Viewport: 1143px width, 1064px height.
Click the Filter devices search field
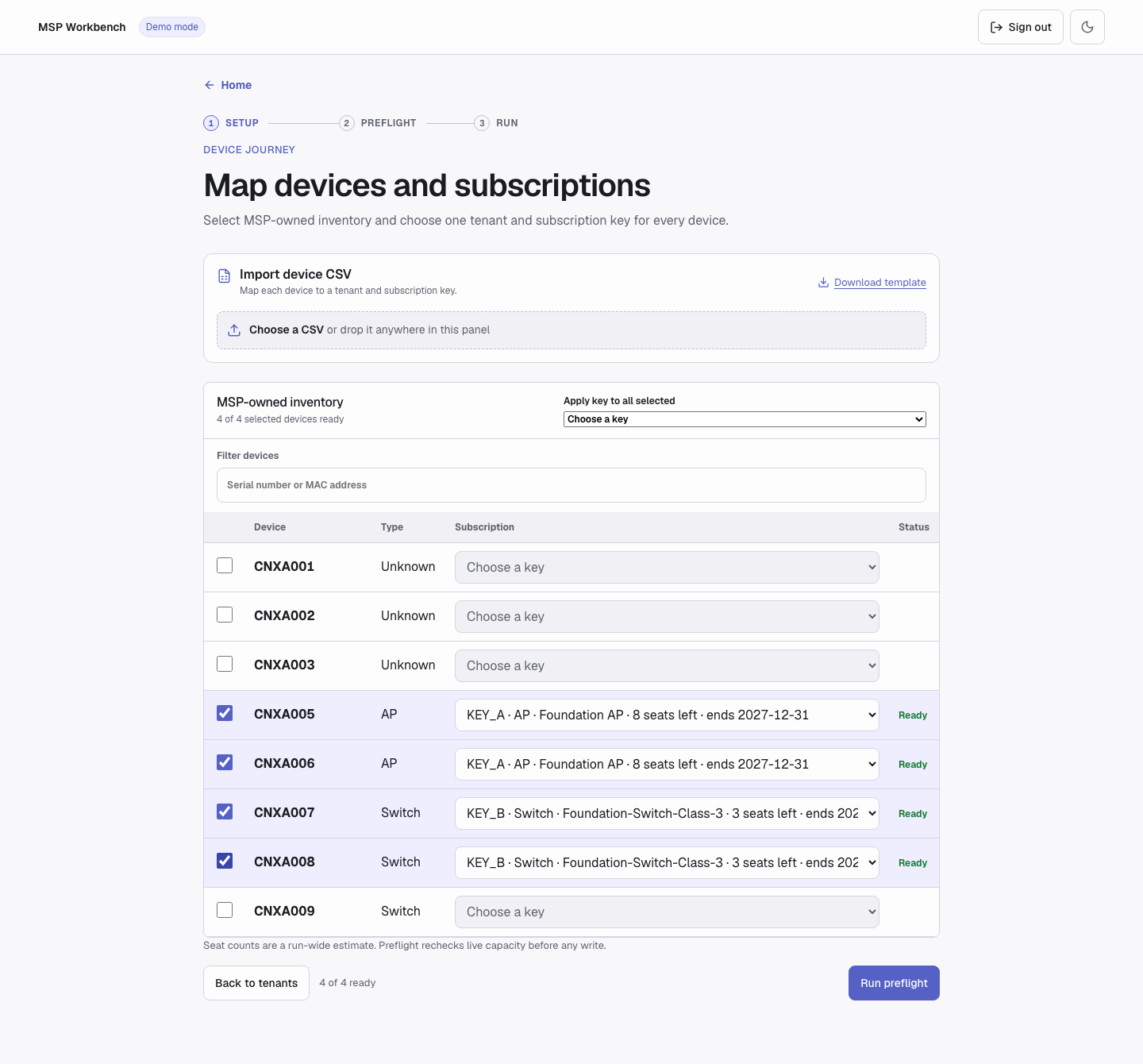click(571, 485)
